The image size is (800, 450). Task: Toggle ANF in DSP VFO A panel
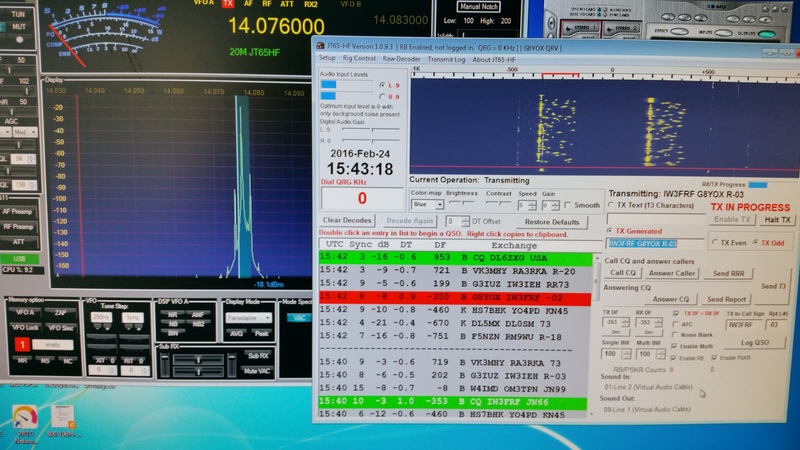tap(198, 315)
